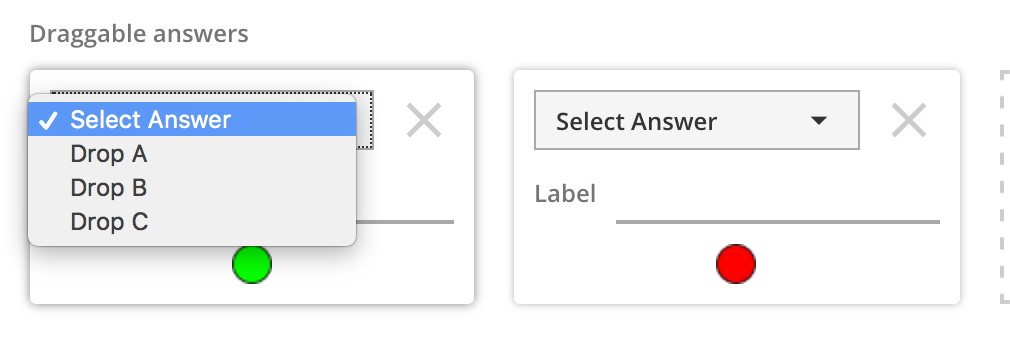Viewport: 1010px width, 362px height.
Task: Click the dashed placeholder card at the right edge
Action: tap(1005, 186)
